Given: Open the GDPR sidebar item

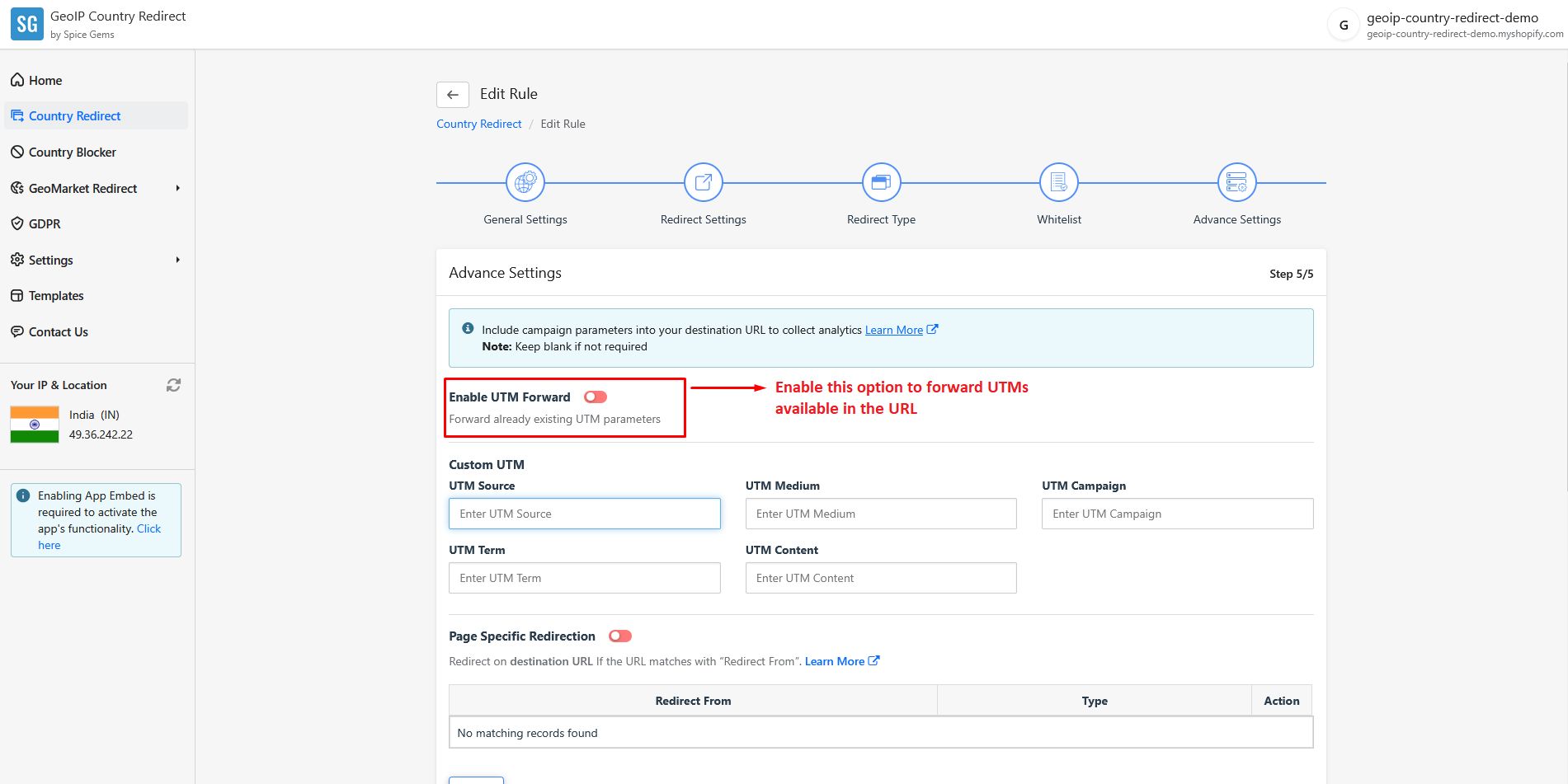Looking at the screenshot, I should [x=45, y=224].
